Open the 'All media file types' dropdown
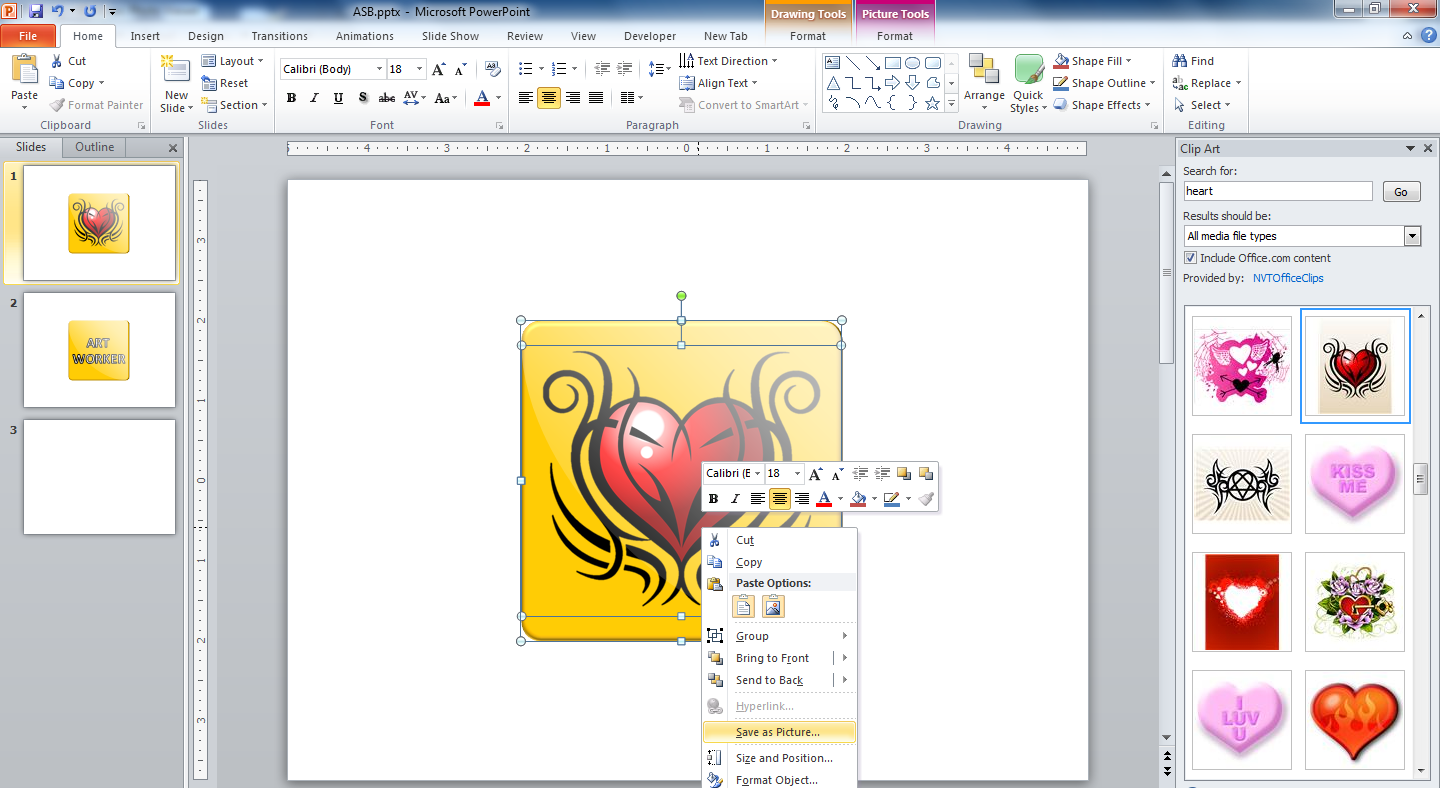The image size is (1440, 788). (x=1412, y=236)
